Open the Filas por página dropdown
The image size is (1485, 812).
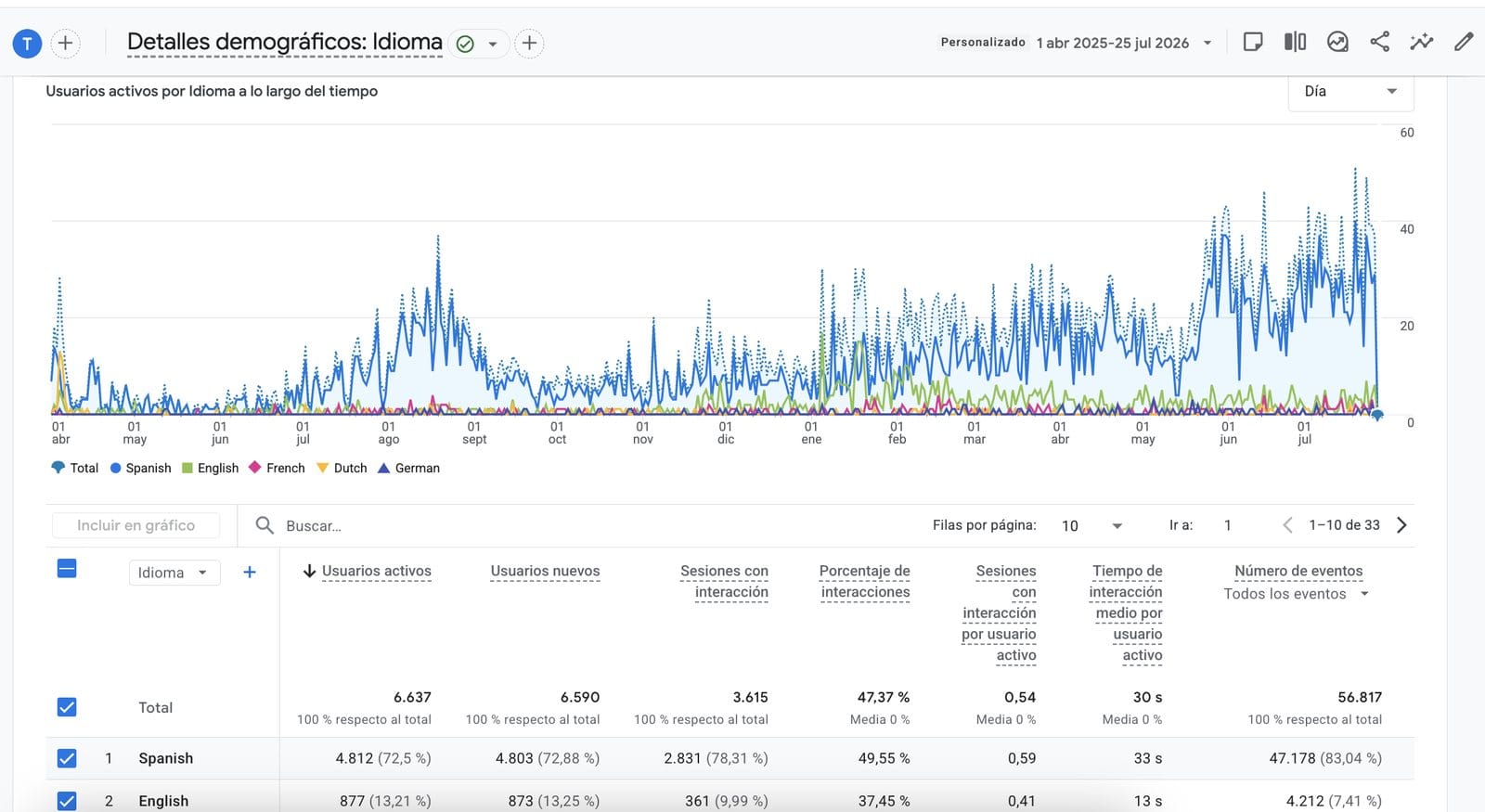click(1091, 525)
